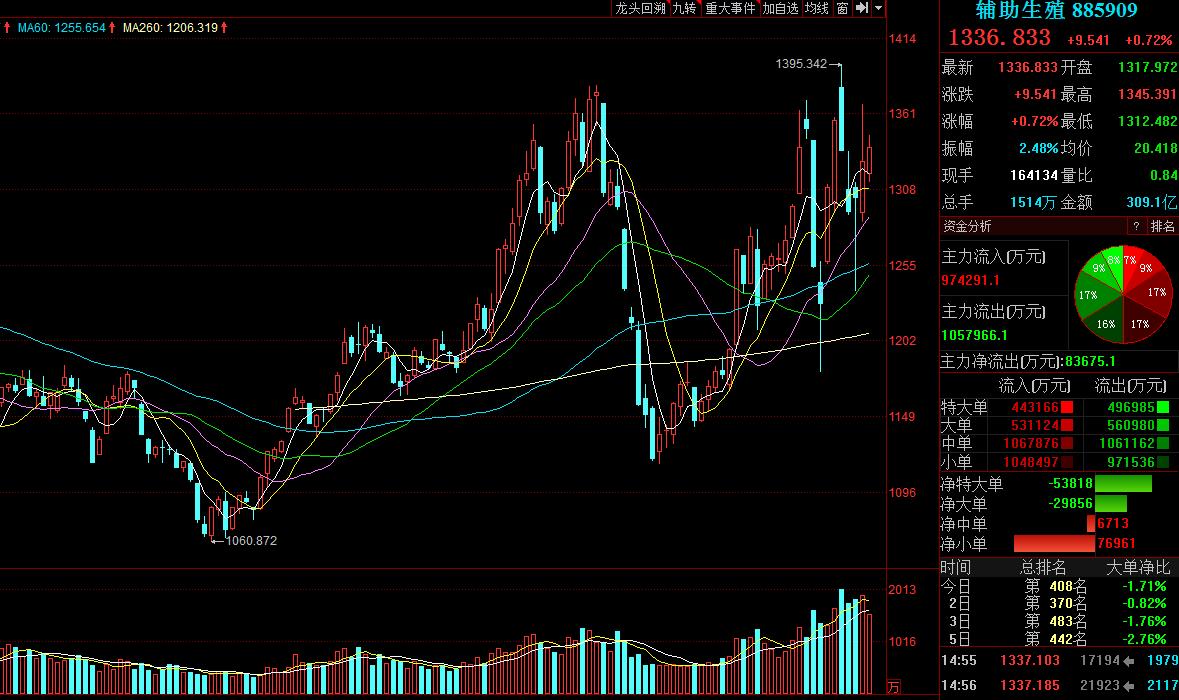Click the 最高 value 1345.391
Viewport: 1179px width, 700px height.
click(x=1147, y=94)
